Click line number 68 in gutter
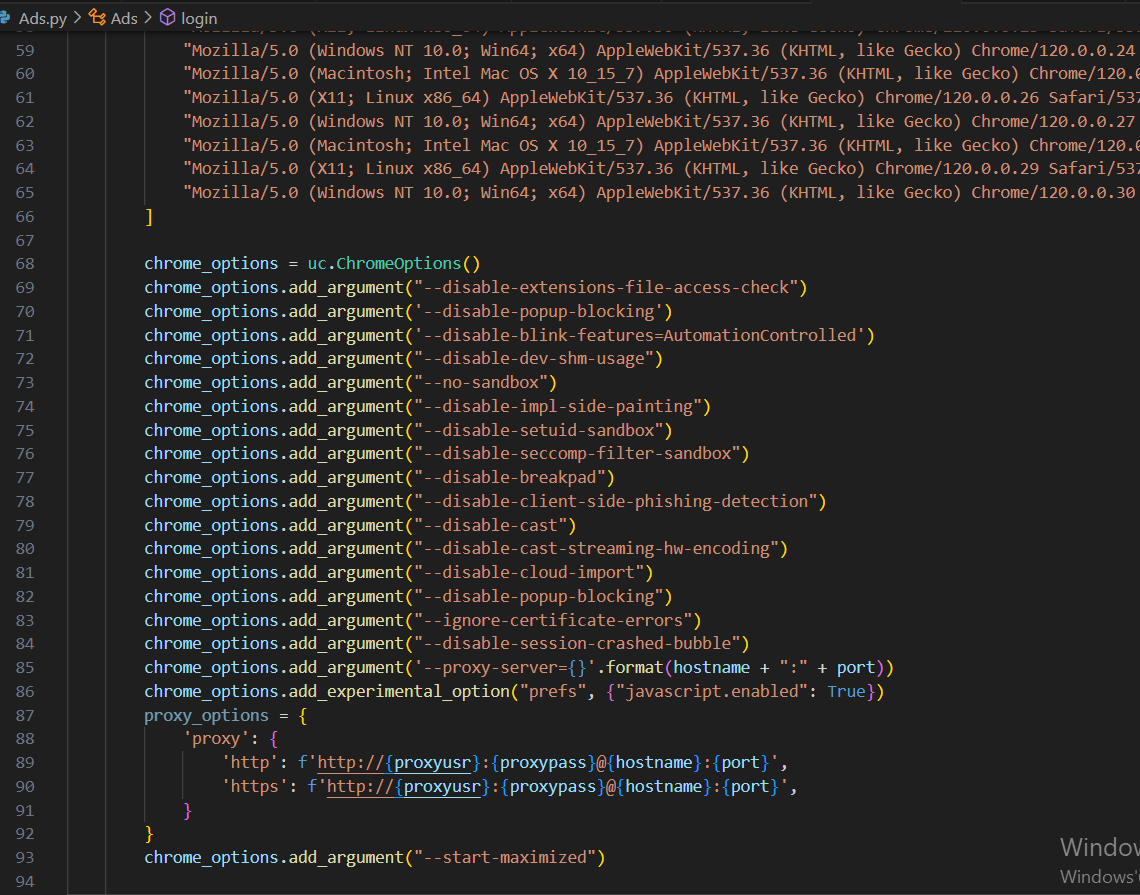Image resolution: width=1140 pixels, height=895 pixels. tap(25, 264)
